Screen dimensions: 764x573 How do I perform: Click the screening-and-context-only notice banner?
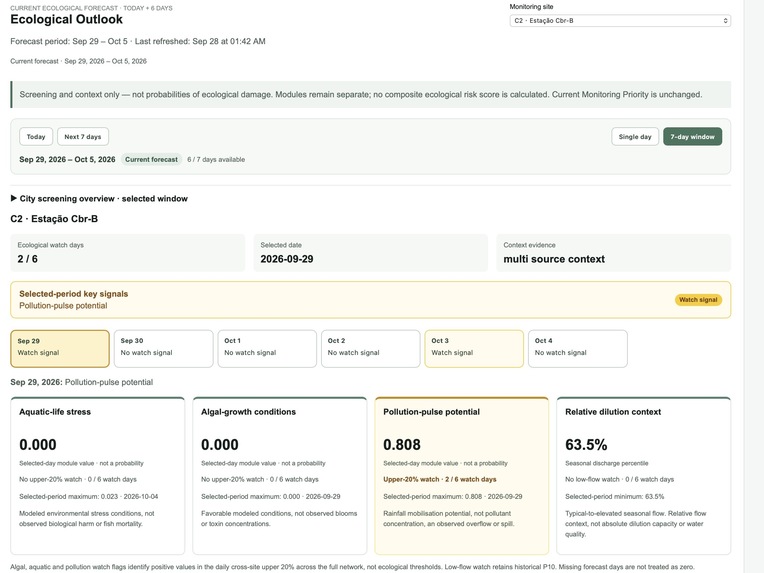tap(371, 95)
